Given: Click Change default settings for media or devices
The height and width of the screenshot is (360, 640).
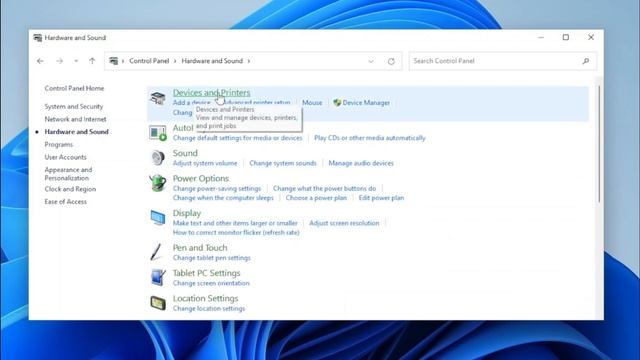Looking at the screenshot, I should pos(238,138).
